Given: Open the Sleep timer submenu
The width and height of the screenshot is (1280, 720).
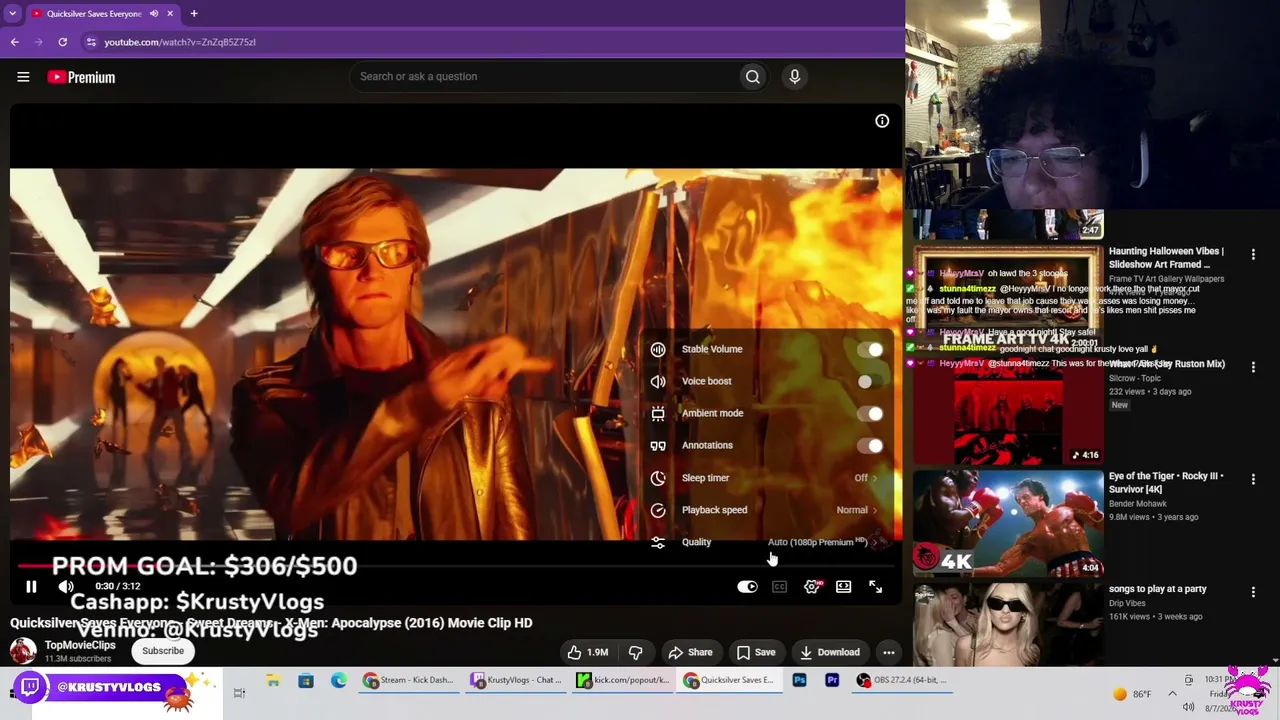Looking at the screenshot, I should (x=767, y=478).
